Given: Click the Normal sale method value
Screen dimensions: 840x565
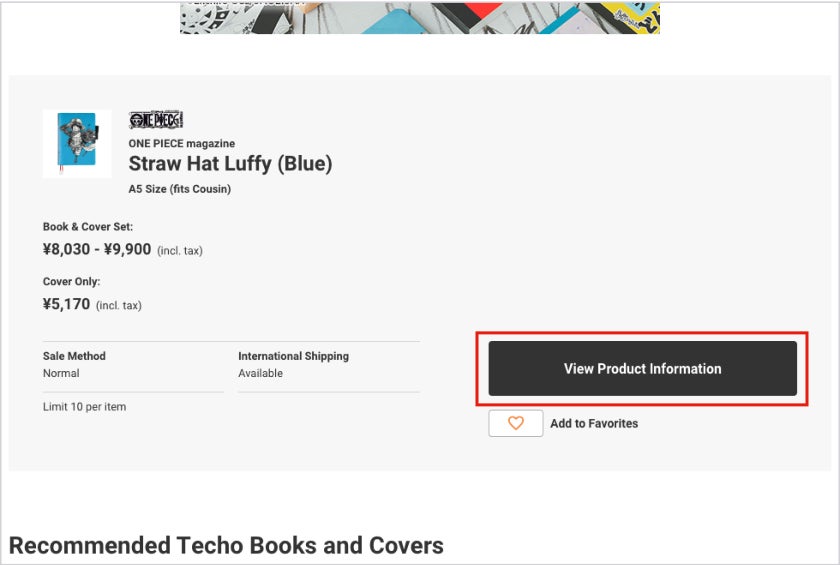Looking at the screenshot, I should (x=61, y=373).
